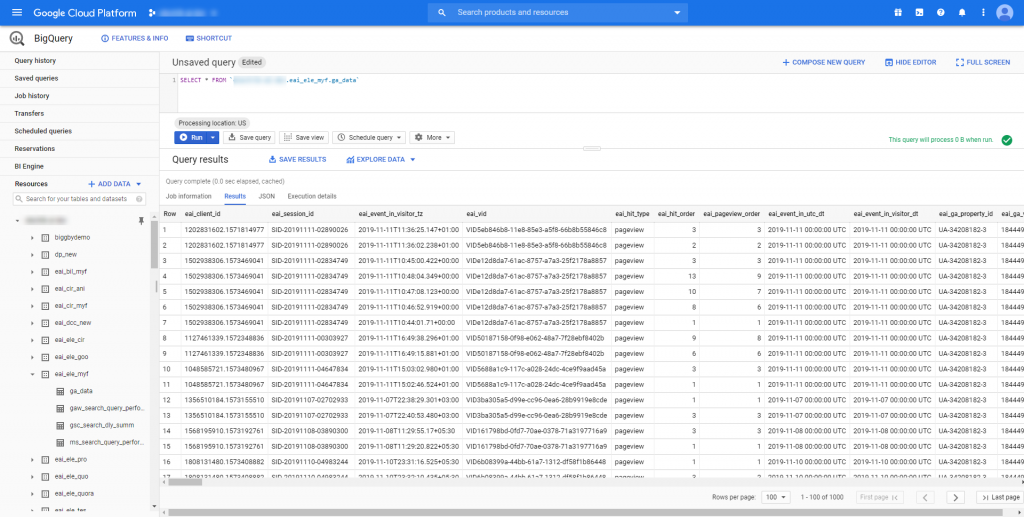
Task: Open the More options dropdown
Action: [432, 138]
